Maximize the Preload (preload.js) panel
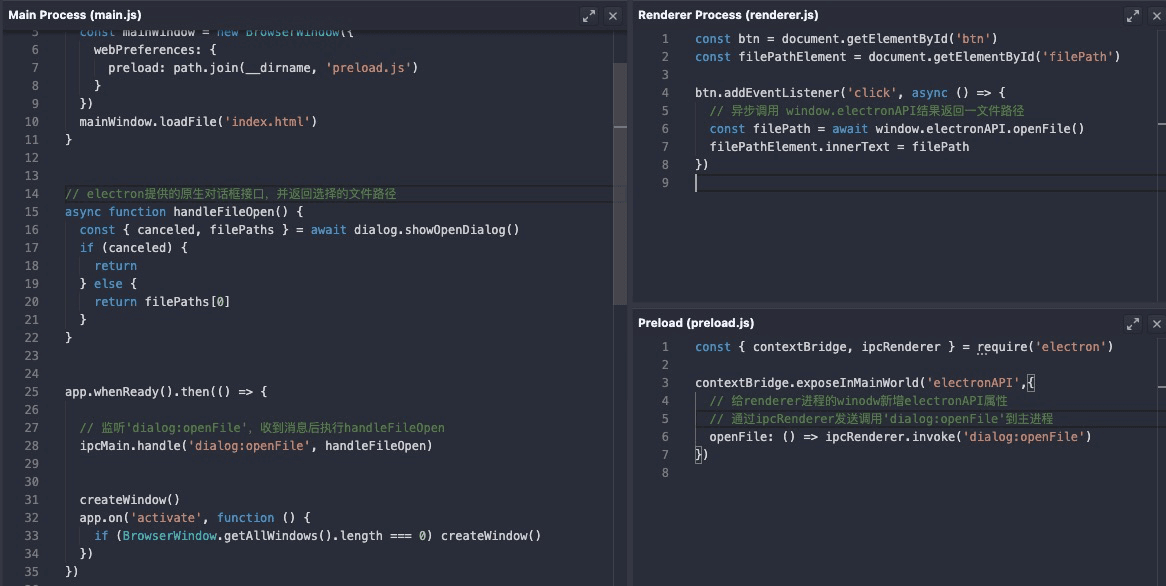 coord(1133,323)
